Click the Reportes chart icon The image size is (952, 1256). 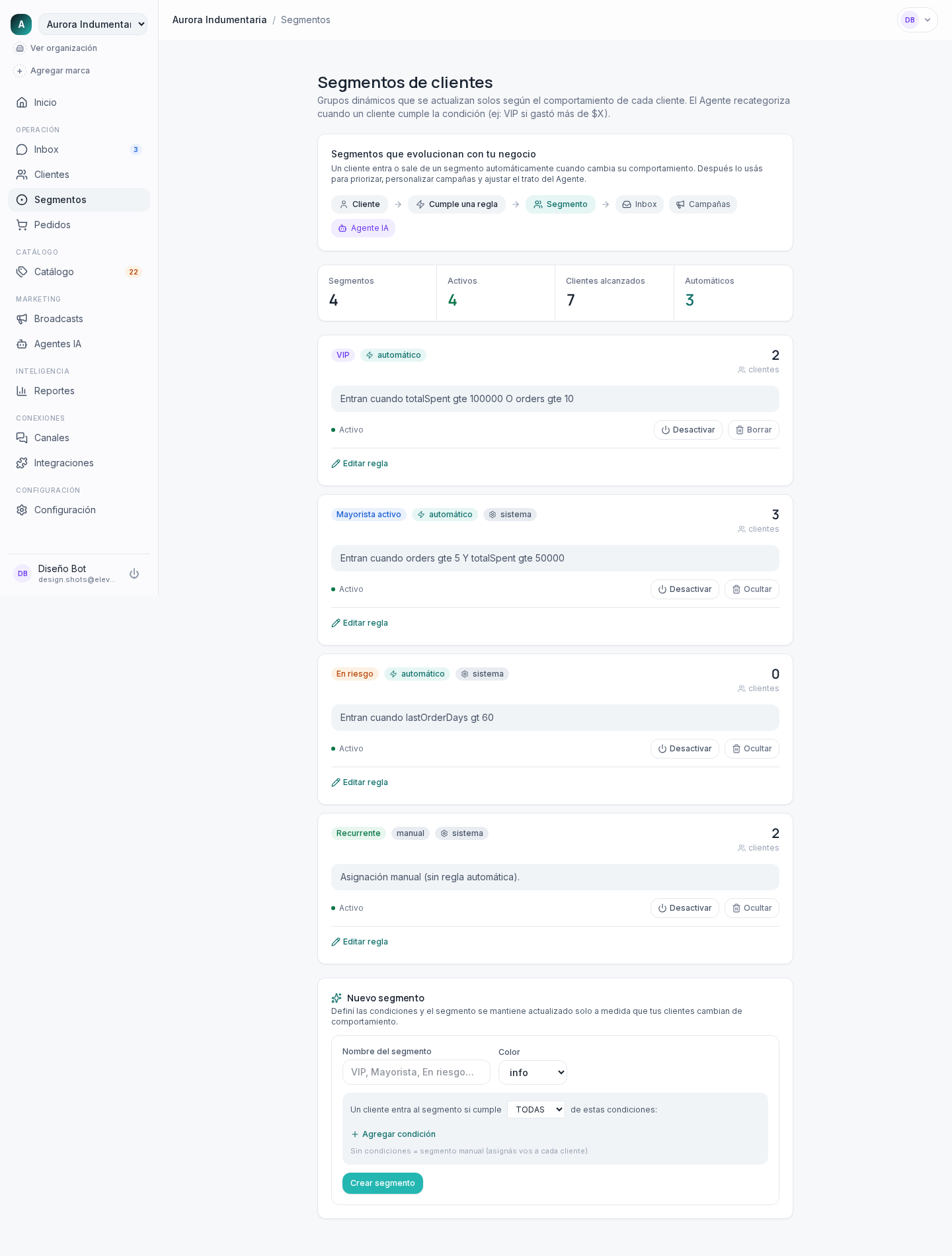pyautogui.click(x=22, y=391)
